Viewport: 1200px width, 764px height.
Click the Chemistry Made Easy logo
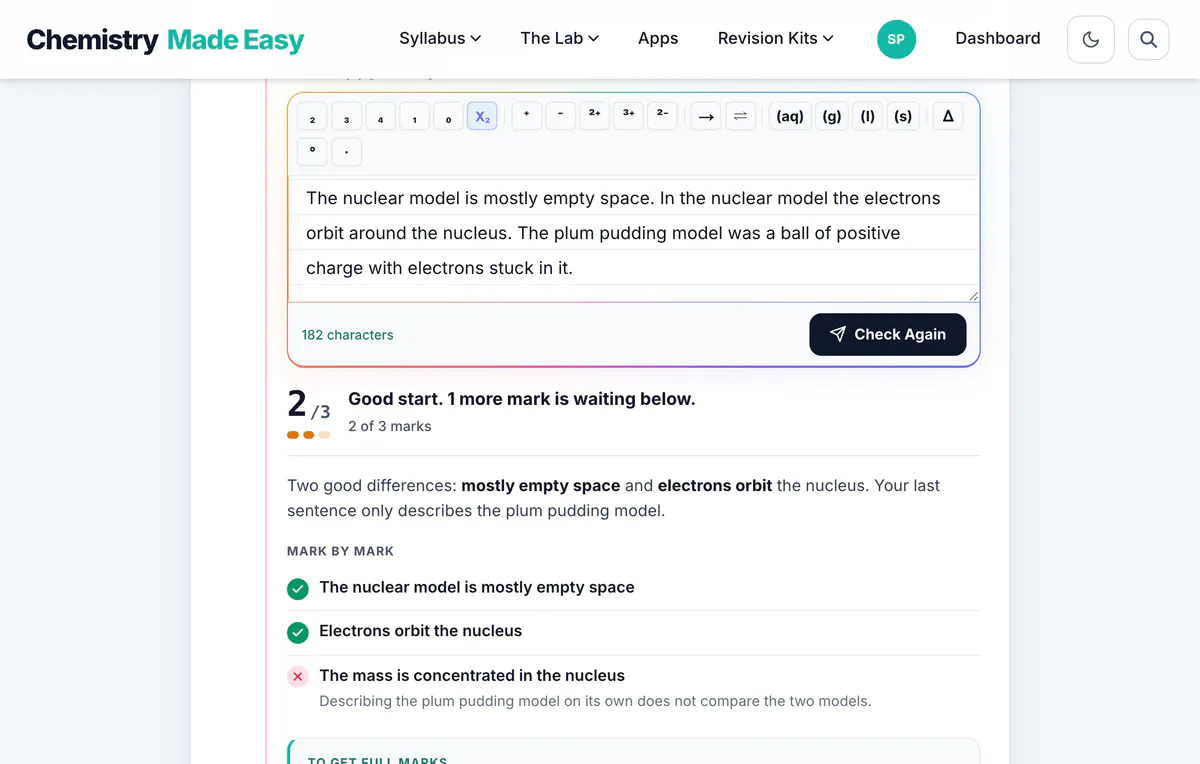(x=165, y=40)
